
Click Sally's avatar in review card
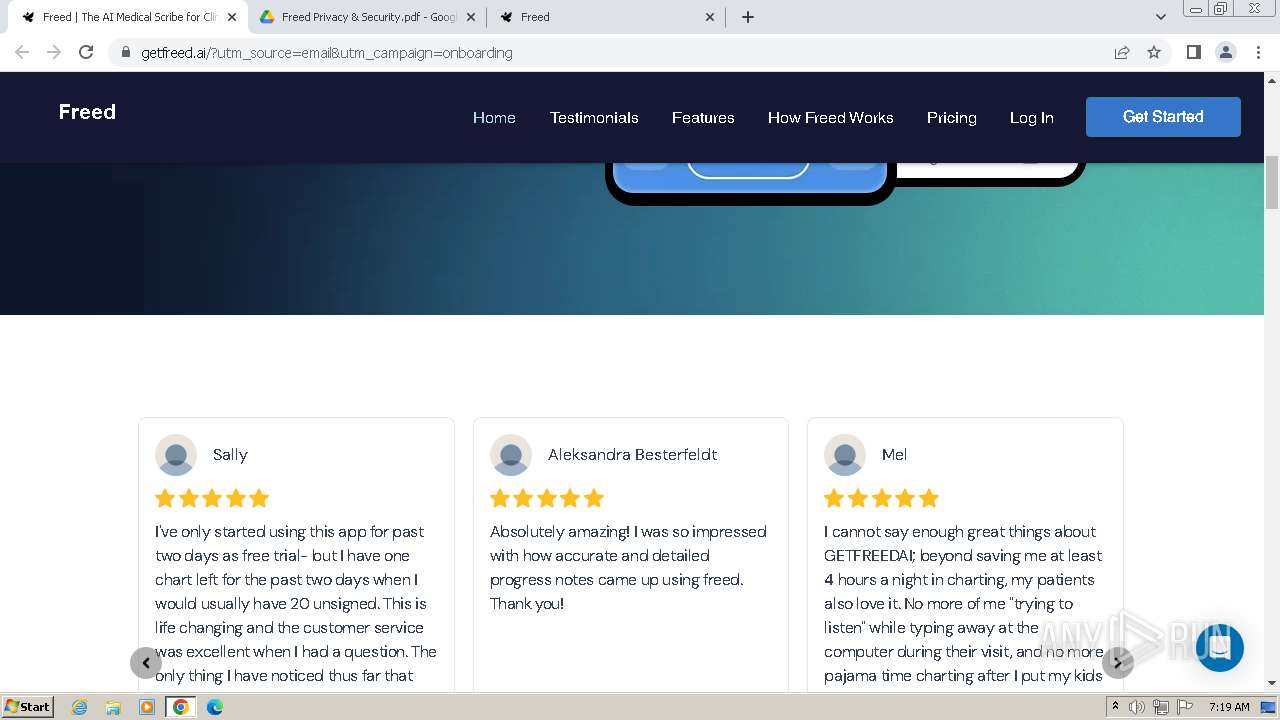click(176, 455)
